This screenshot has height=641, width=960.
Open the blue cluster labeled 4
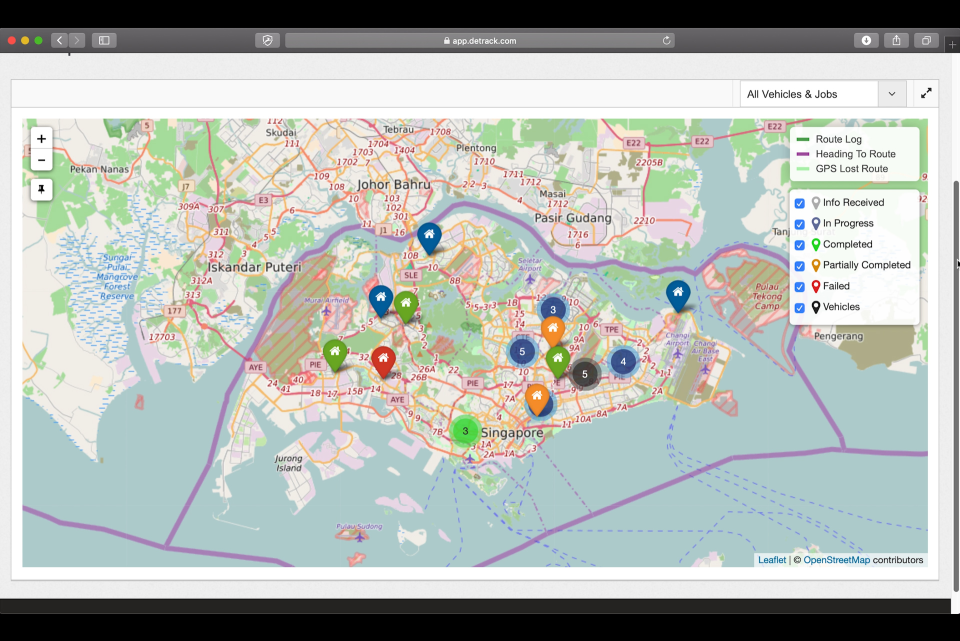click(623, 361)
